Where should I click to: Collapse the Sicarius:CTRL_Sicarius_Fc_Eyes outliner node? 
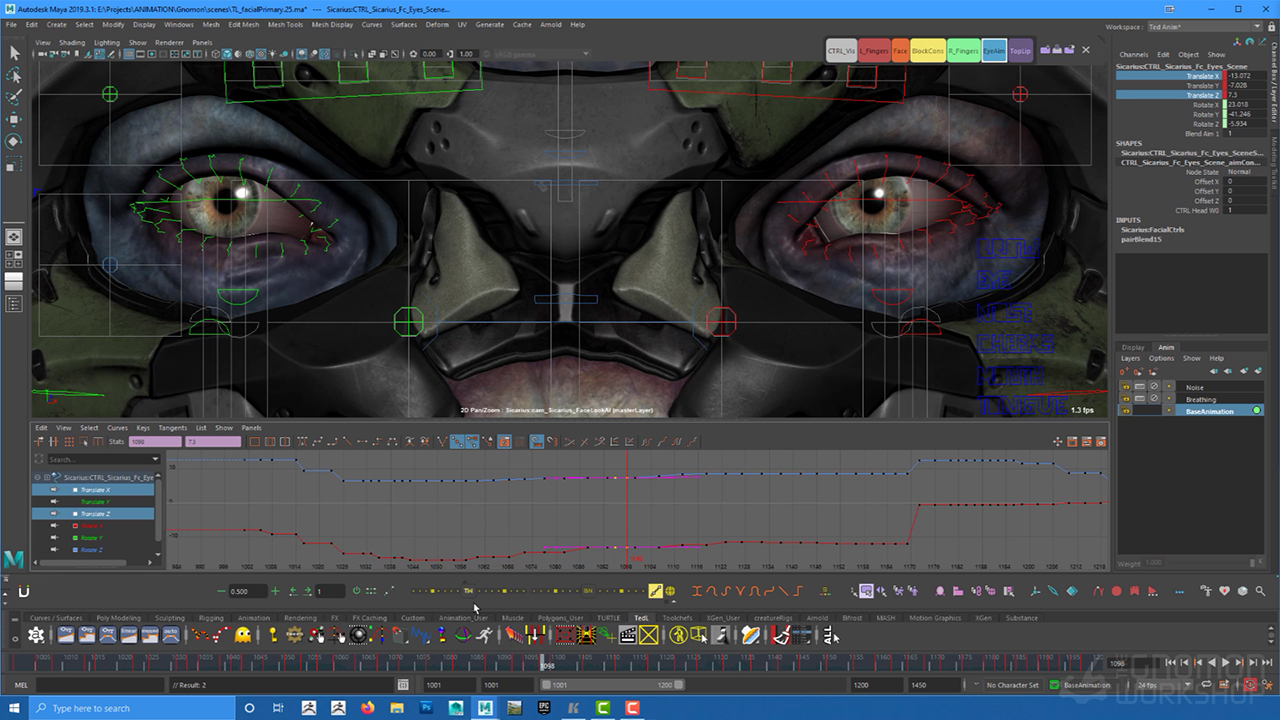pos(38,478)
